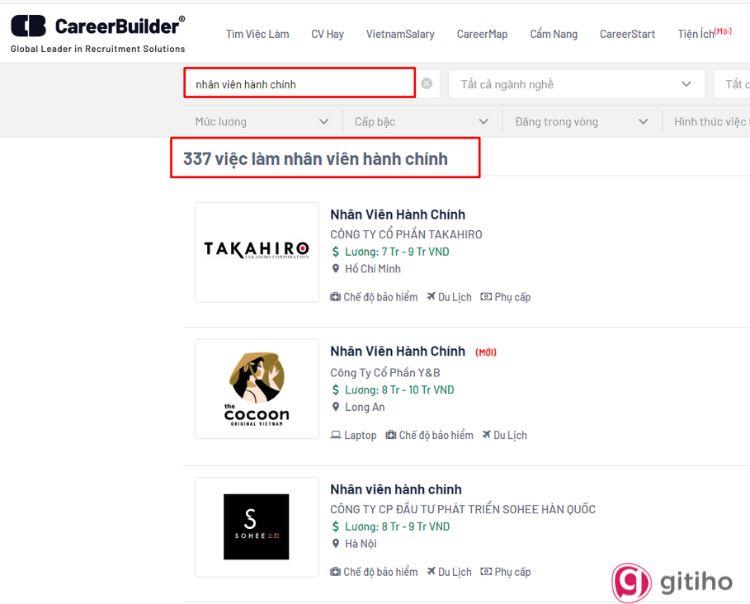This screenshot has width=750, height=604.
Task: Click the location pin icon next to Long An
Action: click(336, 407)
